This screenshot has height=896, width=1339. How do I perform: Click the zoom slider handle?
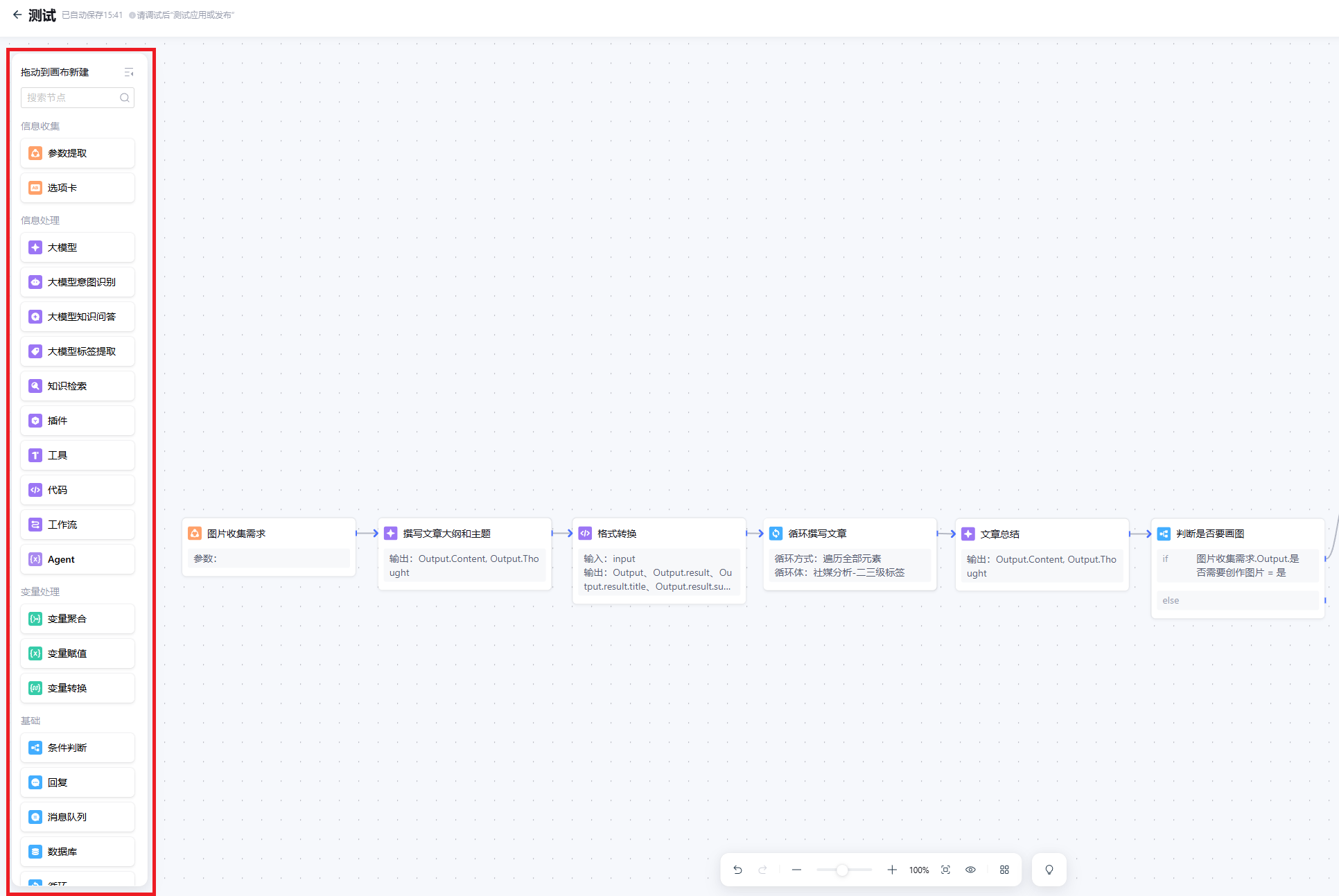pyautogui.click(x=841, y=870)
